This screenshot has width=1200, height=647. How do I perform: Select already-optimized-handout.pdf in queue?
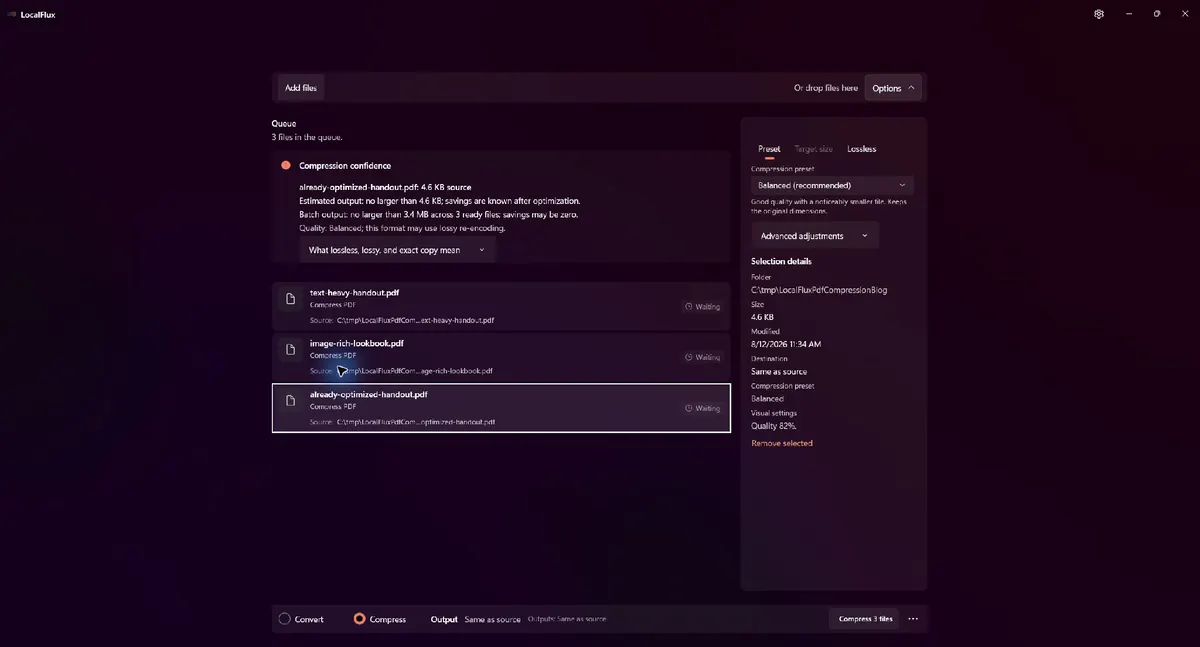tap(501, 408)
